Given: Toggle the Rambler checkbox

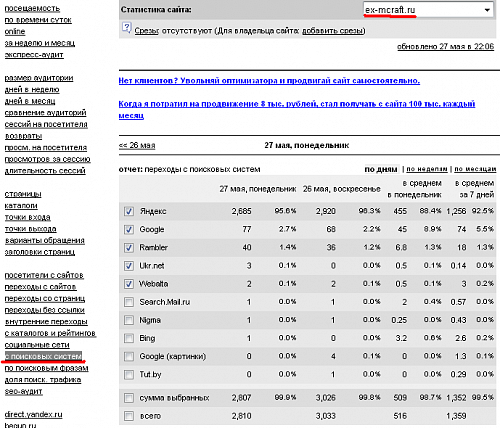Looking at the screenshot, I should tap(129, 248).
